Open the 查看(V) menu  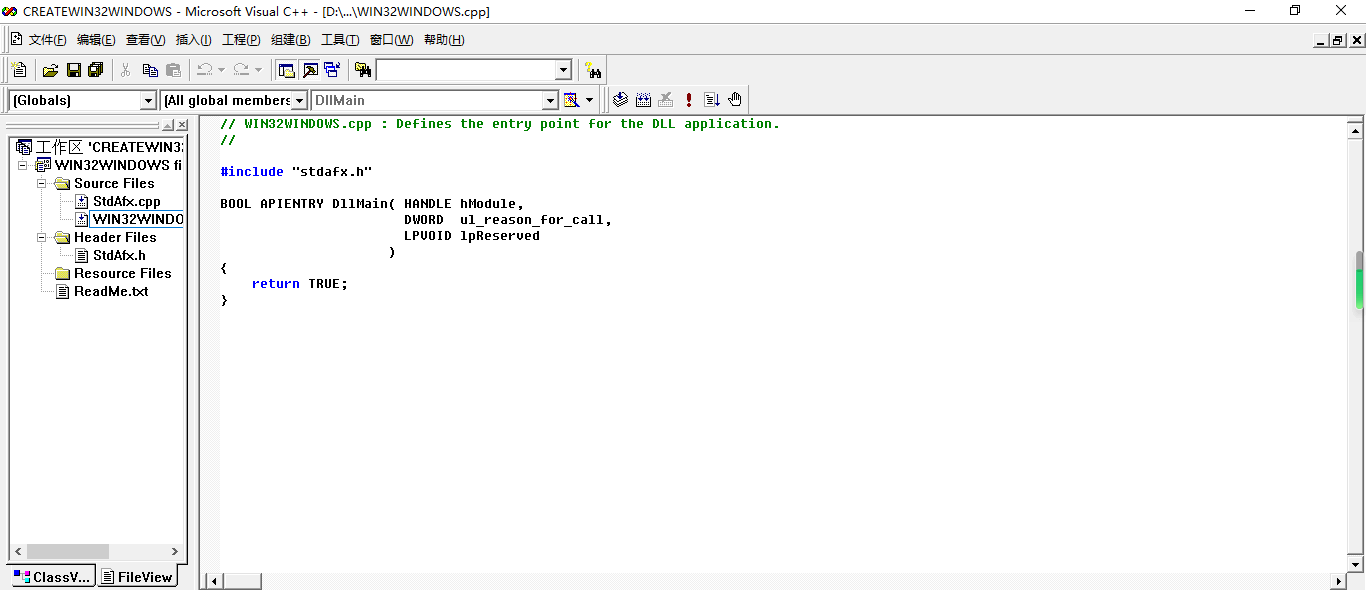click(145, 40)
